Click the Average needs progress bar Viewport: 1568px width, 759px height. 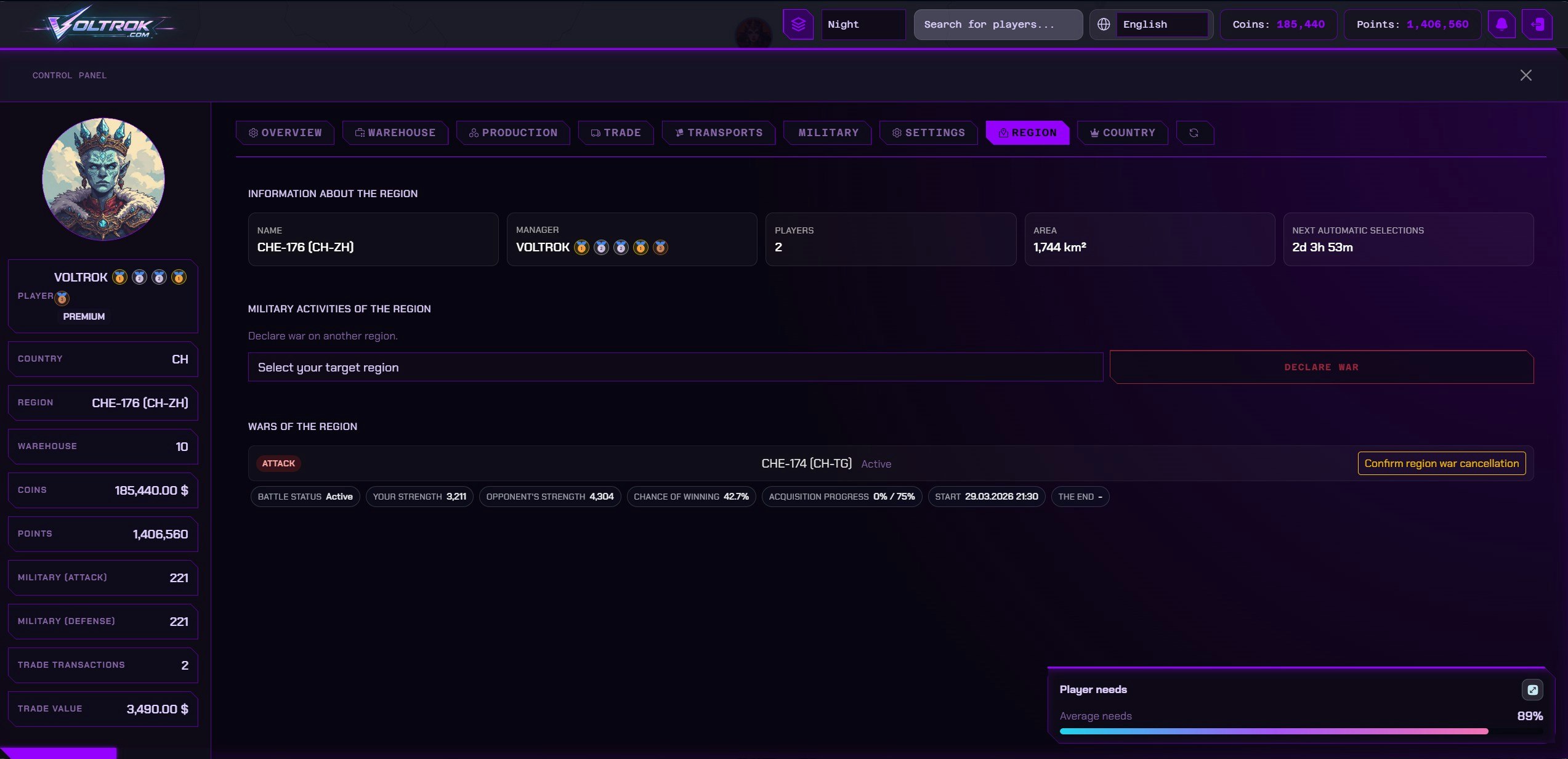pos(1274,731)
